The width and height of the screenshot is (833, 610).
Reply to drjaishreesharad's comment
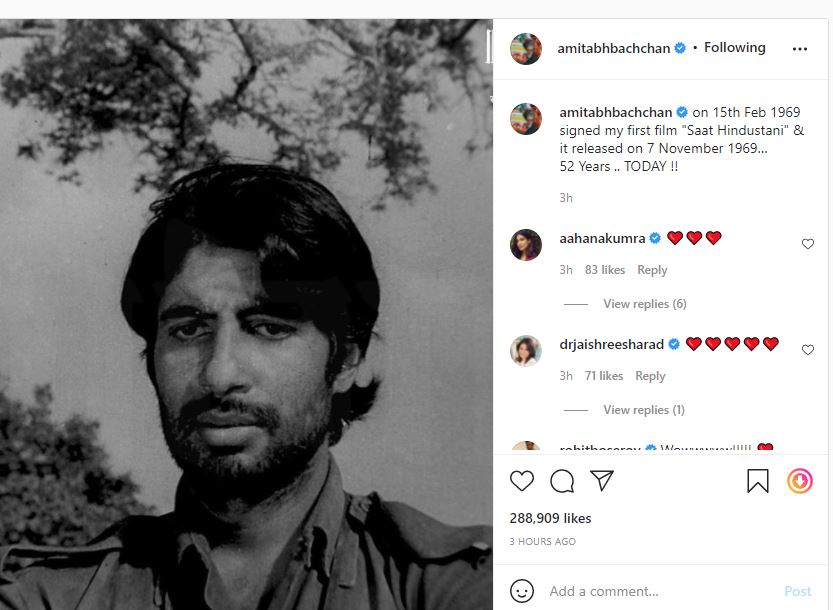coord(650,376)
